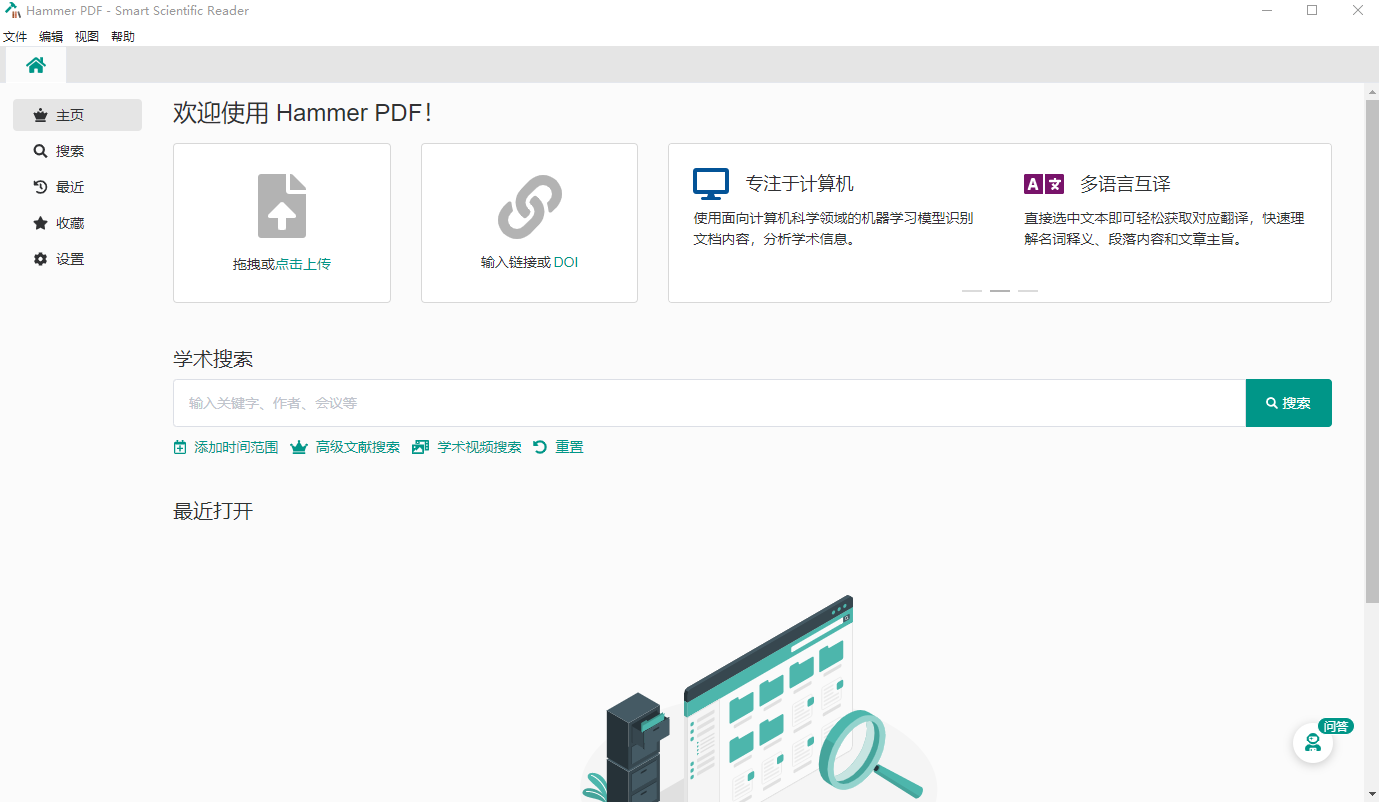Click the scrollbar down arrow
The width and height of the screenshot is (1379, 802).
click(1372, 795)
